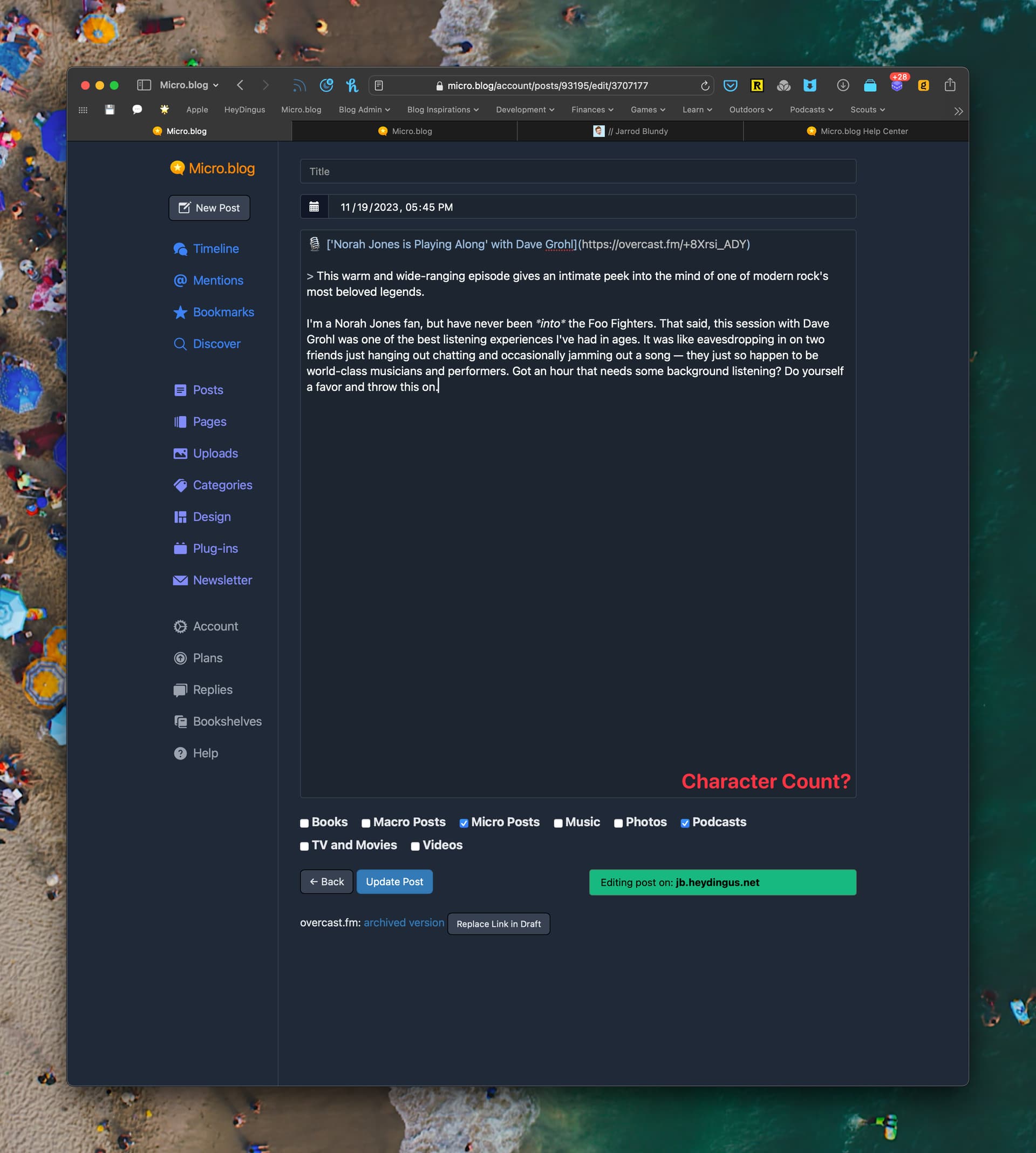Check the Music category checkbox
Image resolution: width=1036 pixels, height=1153 pixels.
(558, 823)
